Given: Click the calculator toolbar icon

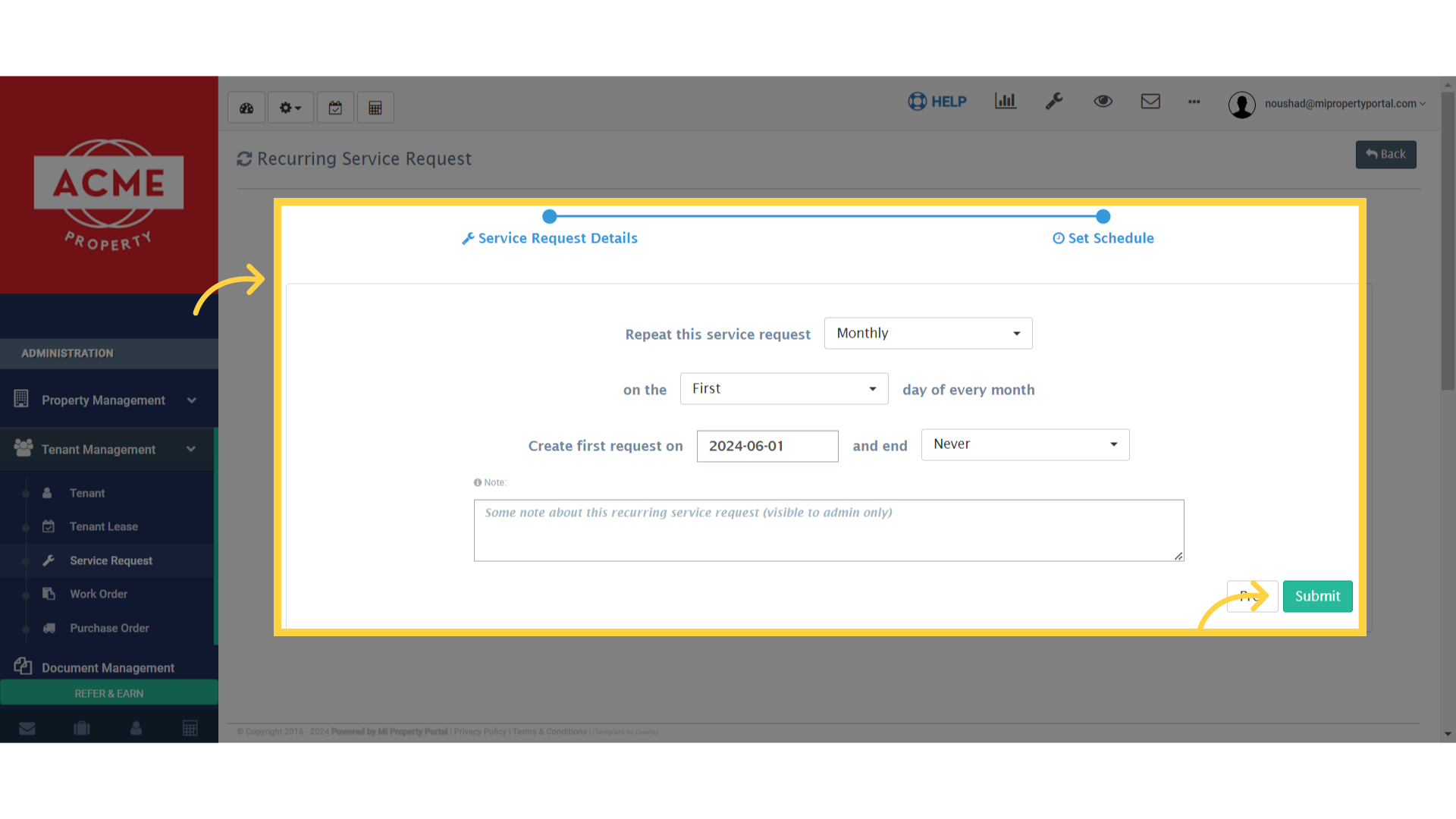Looking at the screenshot, I should click(x=375, y=108).
